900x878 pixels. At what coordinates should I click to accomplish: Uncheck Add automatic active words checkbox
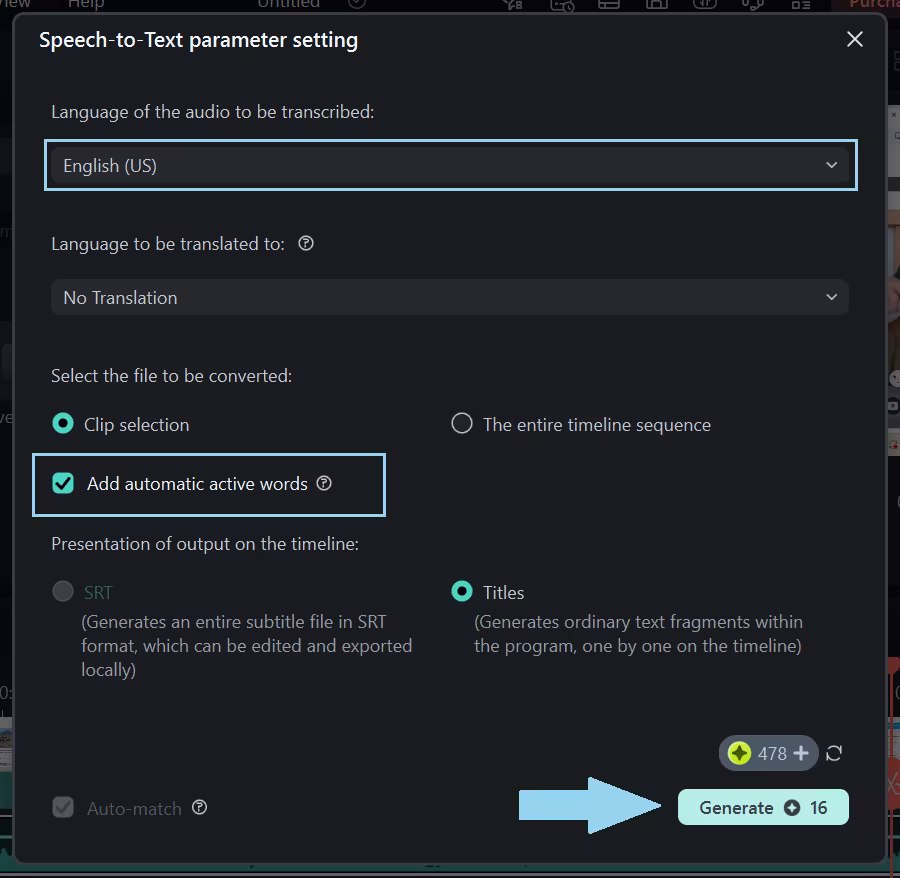pyautogui.click(x=63, y=484)
